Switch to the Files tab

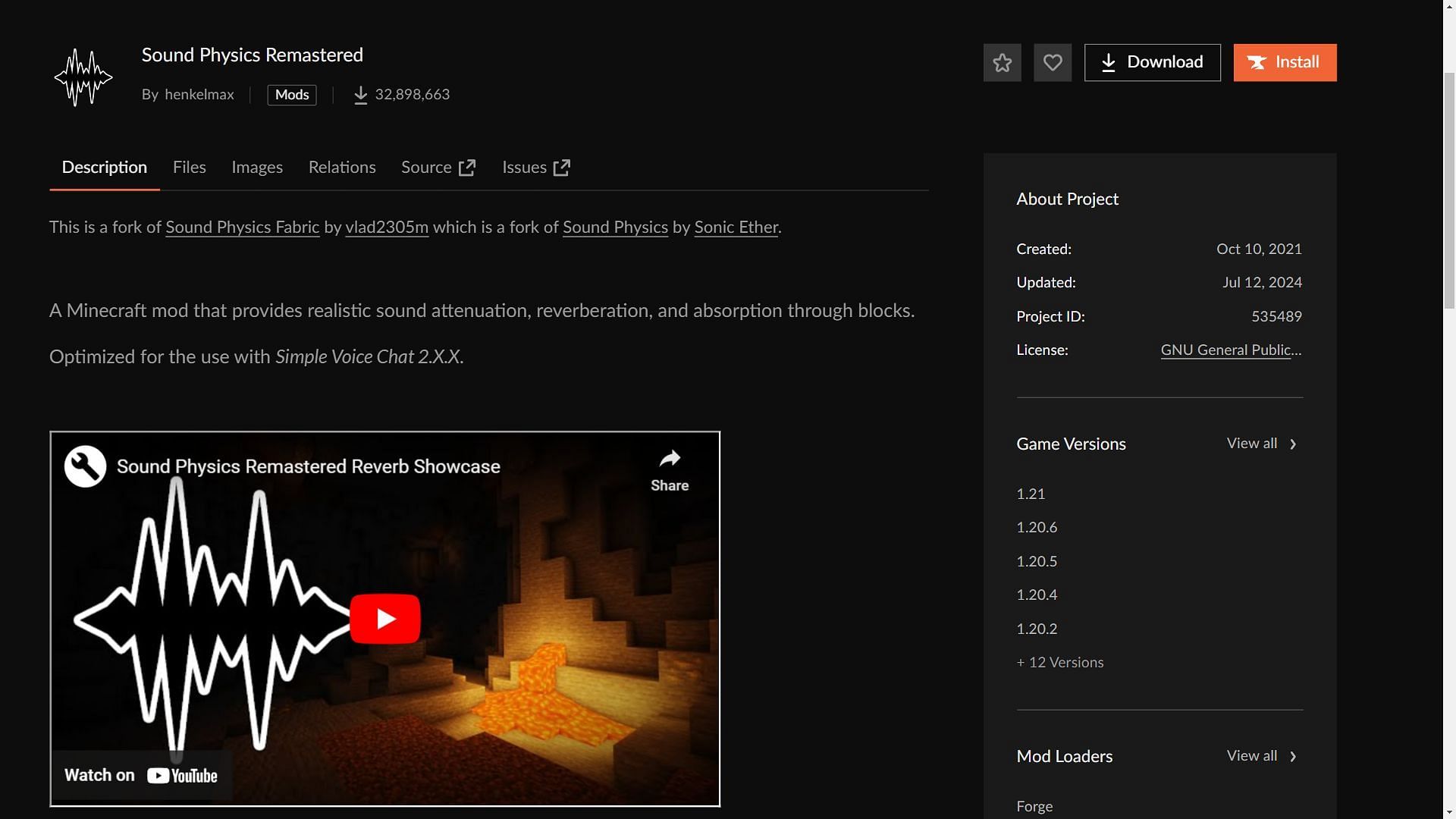pyautogui.click(x=189, y=166)
